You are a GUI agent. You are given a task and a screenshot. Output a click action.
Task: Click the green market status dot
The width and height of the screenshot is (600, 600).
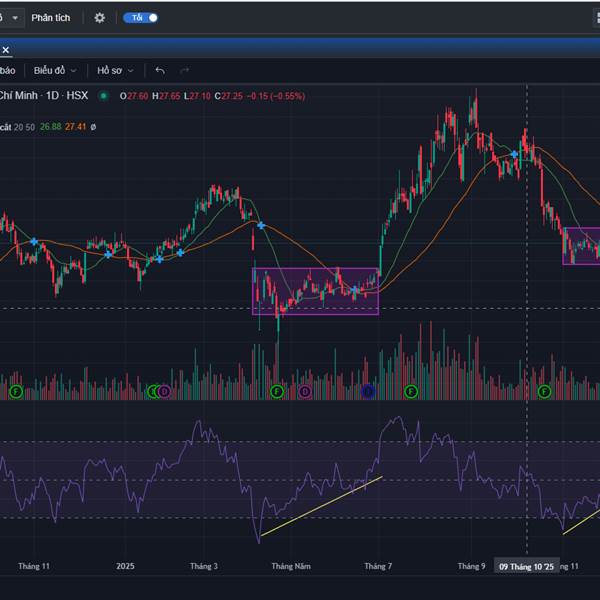point(110,96)
